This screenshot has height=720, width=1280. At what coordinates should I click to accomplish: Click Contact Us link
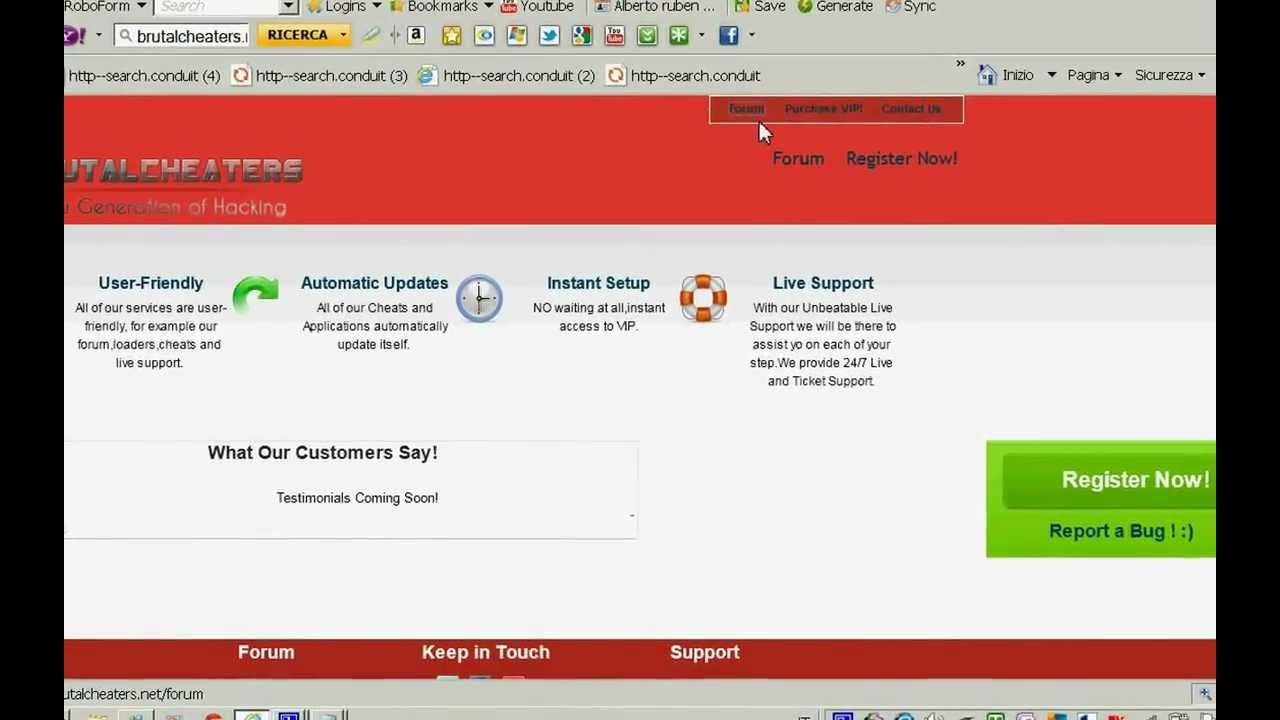coord(911,108)
